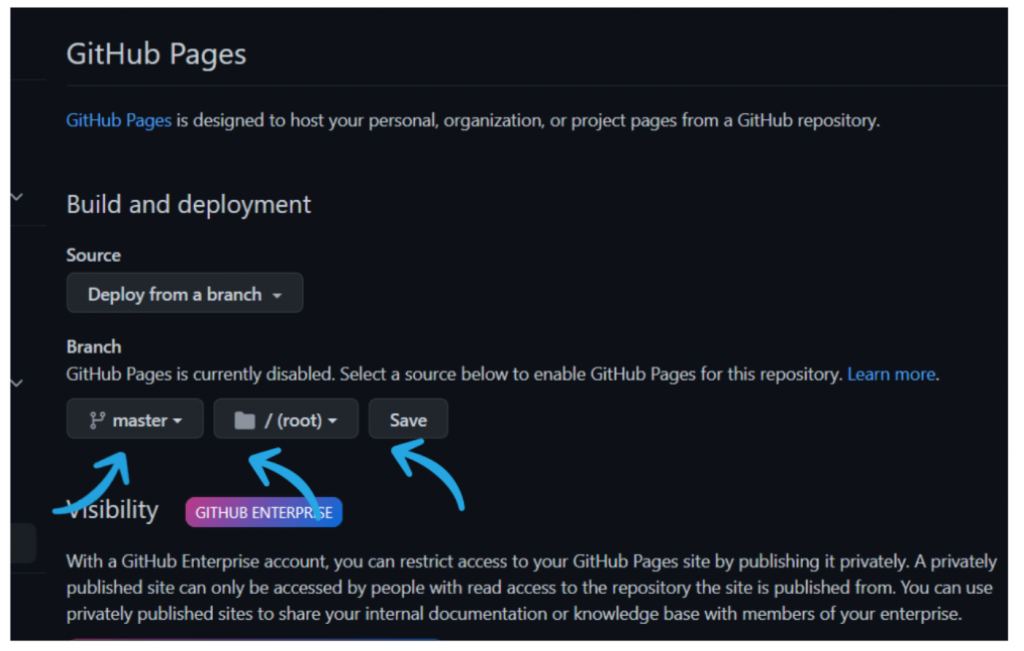Click the 'Source' label
This screenshot has height=651, width=1024.
pos(93,255)
